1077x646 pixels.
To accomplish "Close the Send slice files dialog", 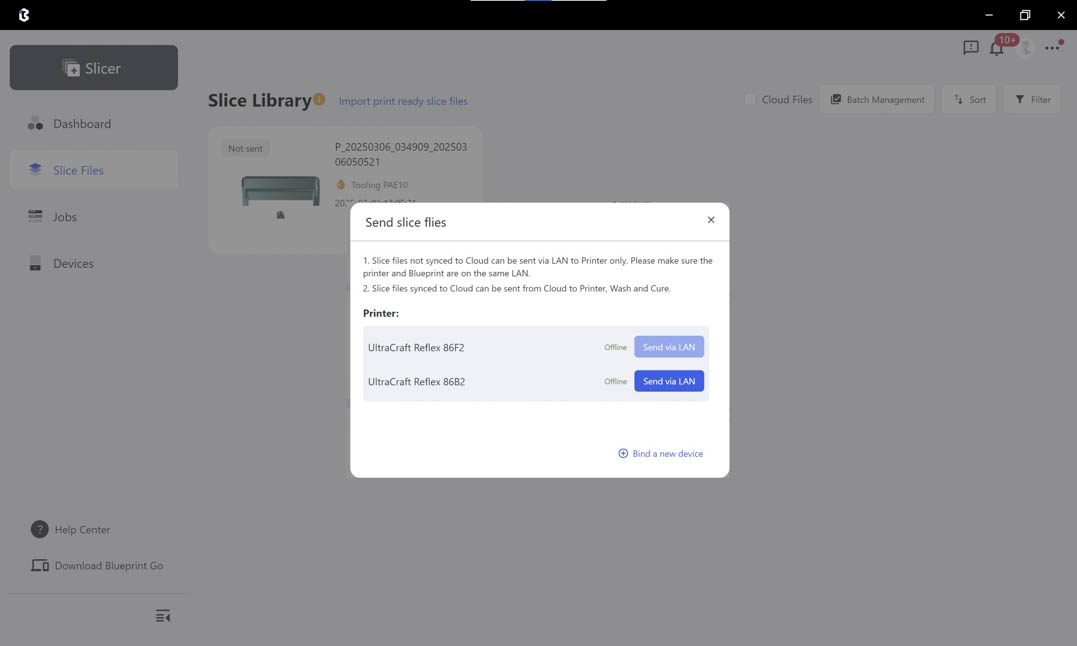I will pos(711,220).
